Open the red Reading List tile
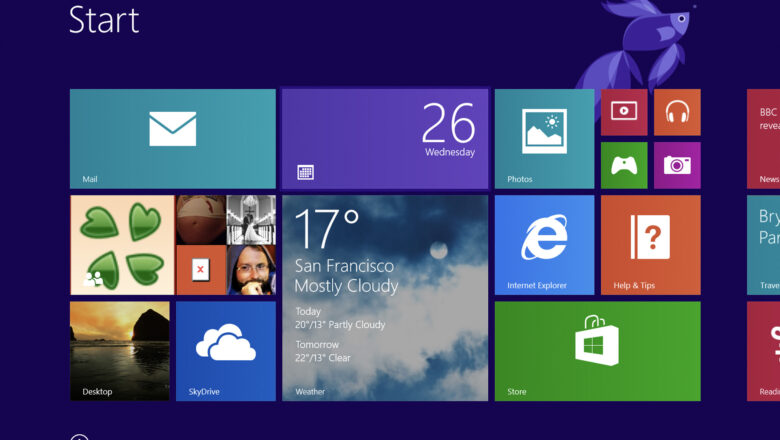This screenshot has height=440, width=780. point(764,350)
